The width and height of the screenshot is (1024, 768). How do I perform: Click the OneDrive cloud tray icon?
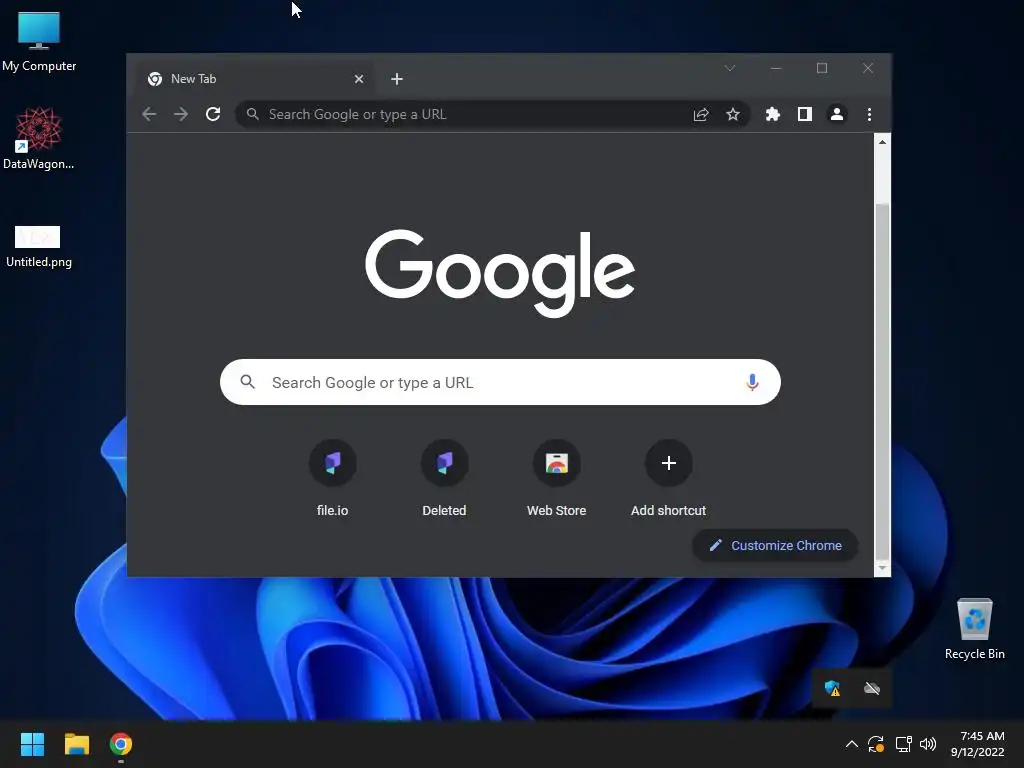872,688
